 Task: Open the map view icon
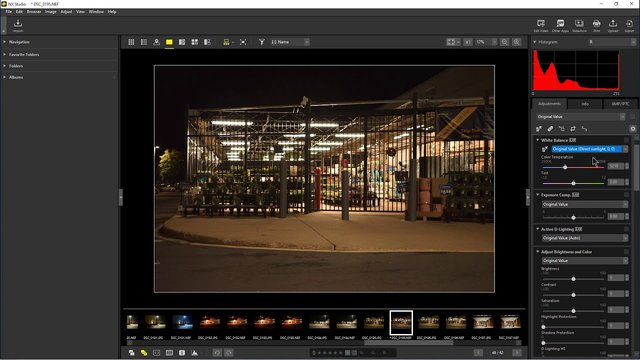click(156, 42)
